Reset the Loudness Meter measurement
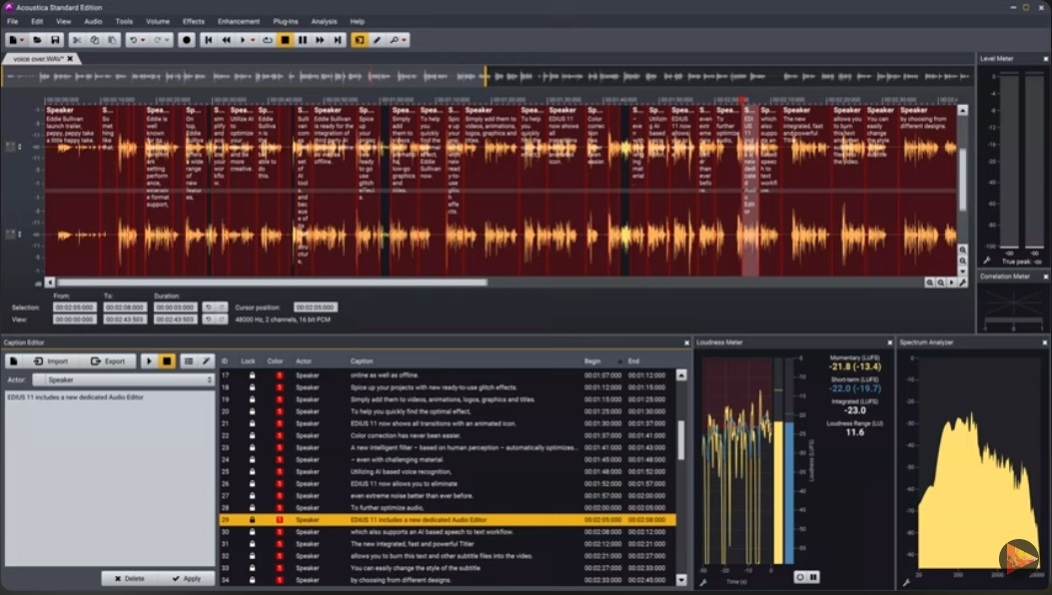Image resolution: width=1052 pixels, height=595 pixels. click(800, 577)
